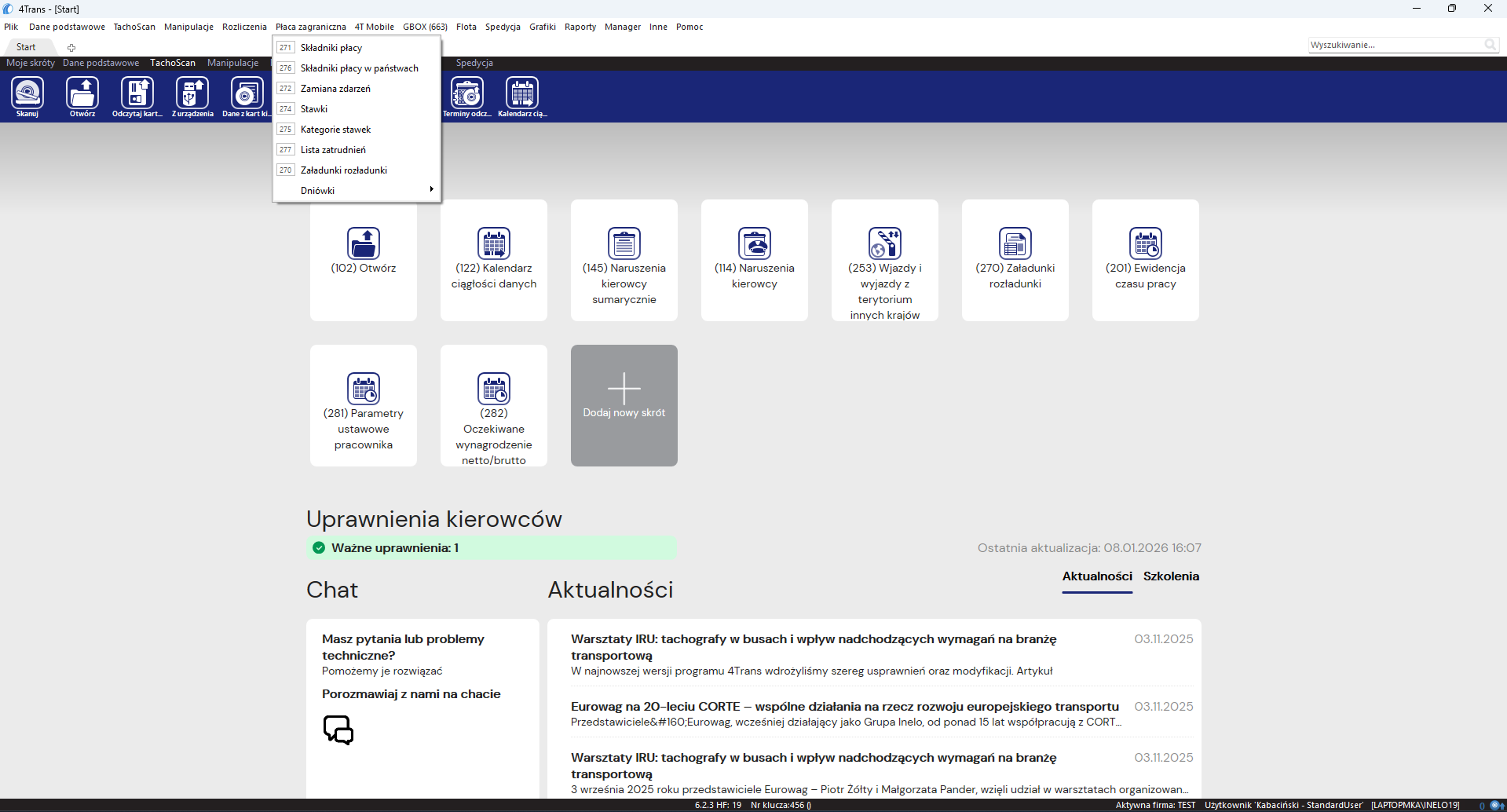Image resolution: width=1507 pixels, height=812 pixels.
Task: Click the chat speech bubbles icon
Action: click(x=338, y=730)
